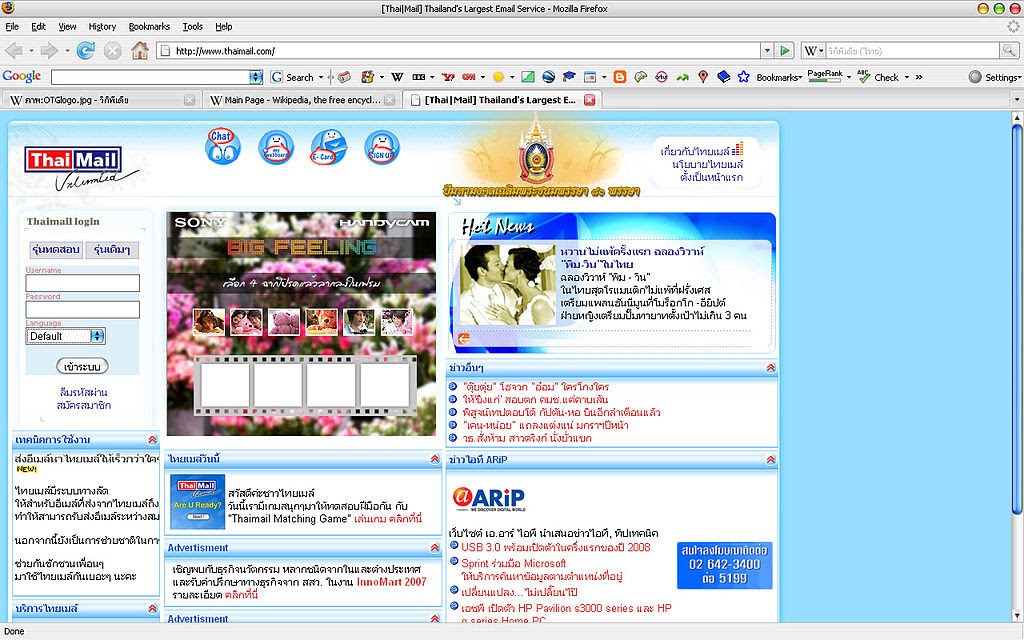This screenshot has height=640, width=1024.
Task: Open the History menu
Action: (x=102, y=27)
